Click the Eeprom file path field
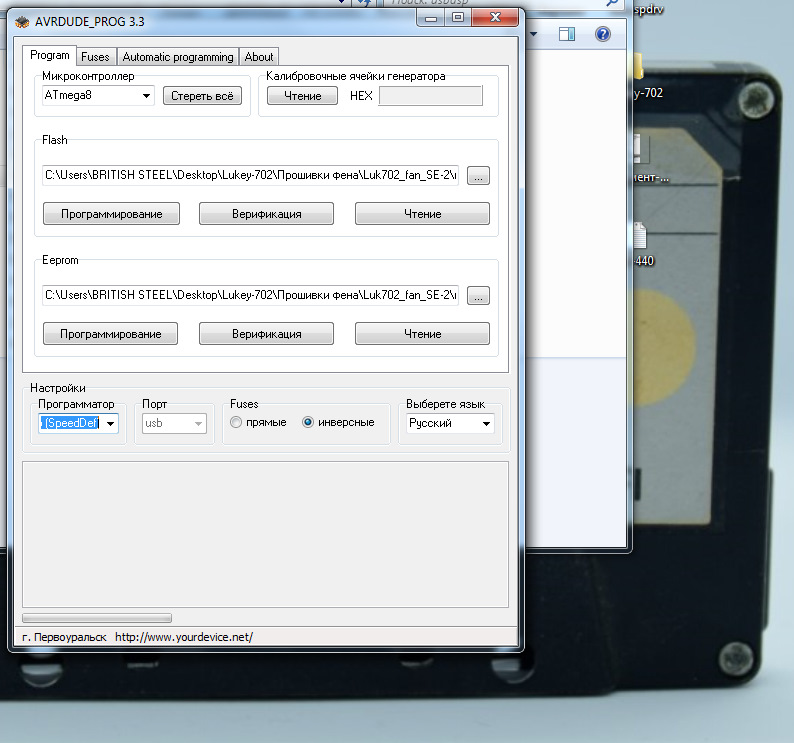 (250, 295)
